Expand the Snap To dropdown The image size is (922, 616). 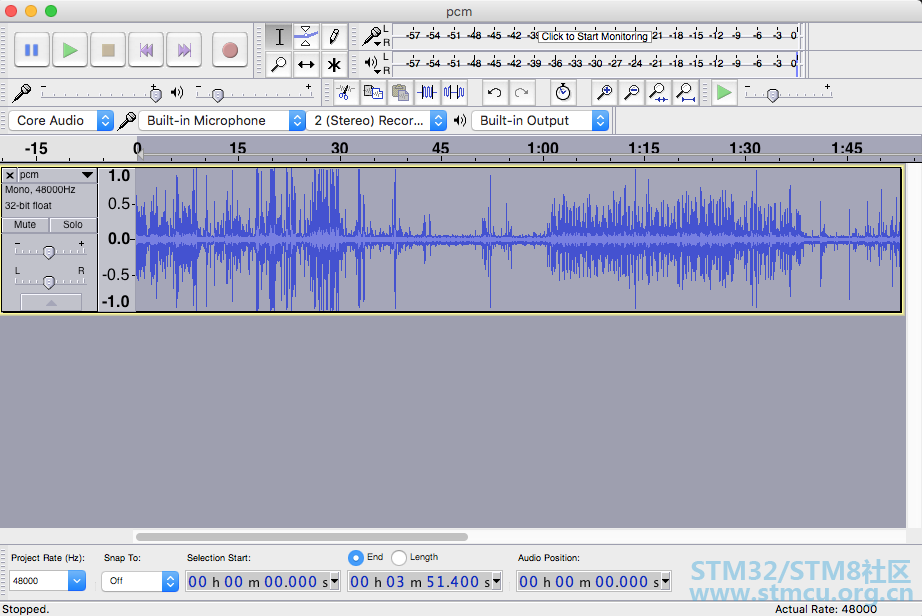(x=141, y=581)
